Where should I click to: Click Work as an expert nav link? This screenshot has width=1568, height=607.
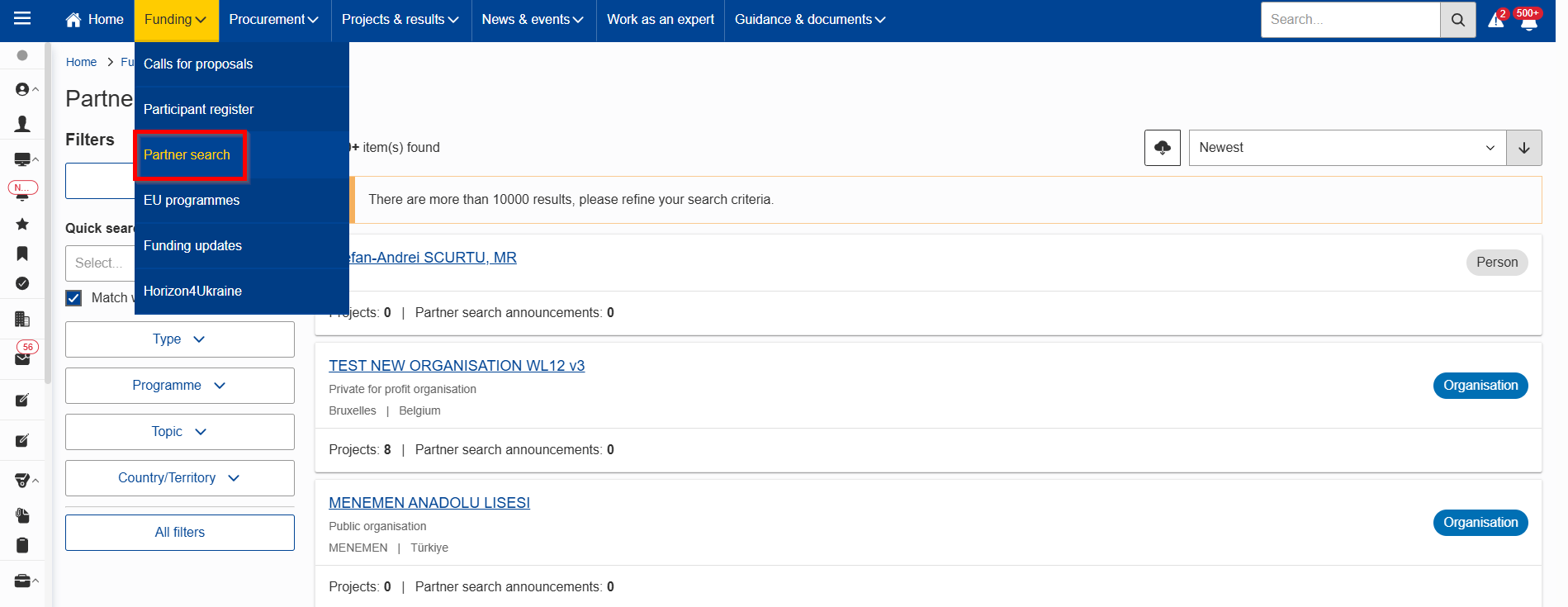pyautogui.click(x=661, y=20)
